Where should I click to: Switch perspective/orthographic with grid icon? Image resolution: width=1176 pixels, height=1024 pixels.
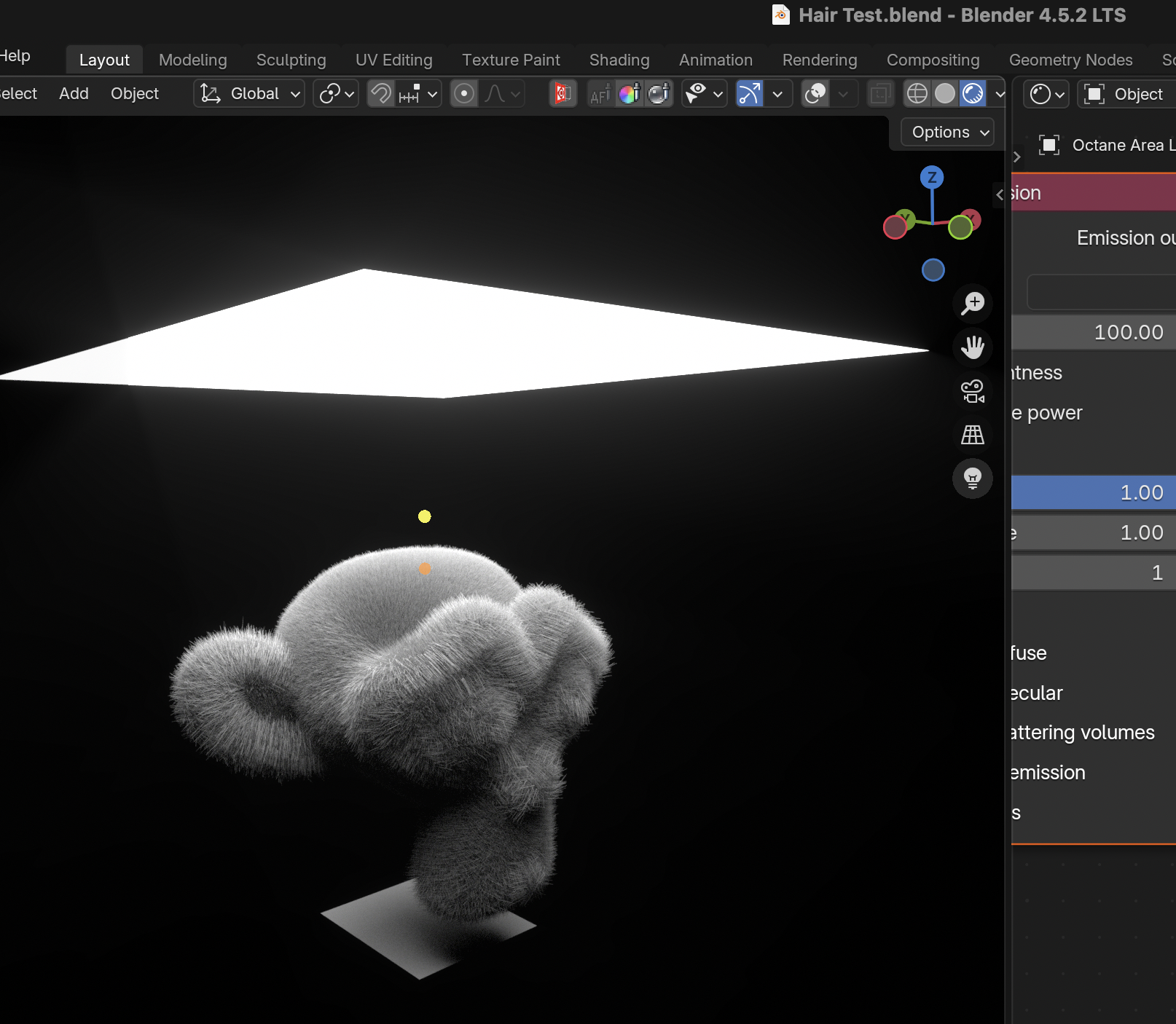click(972, 435)
